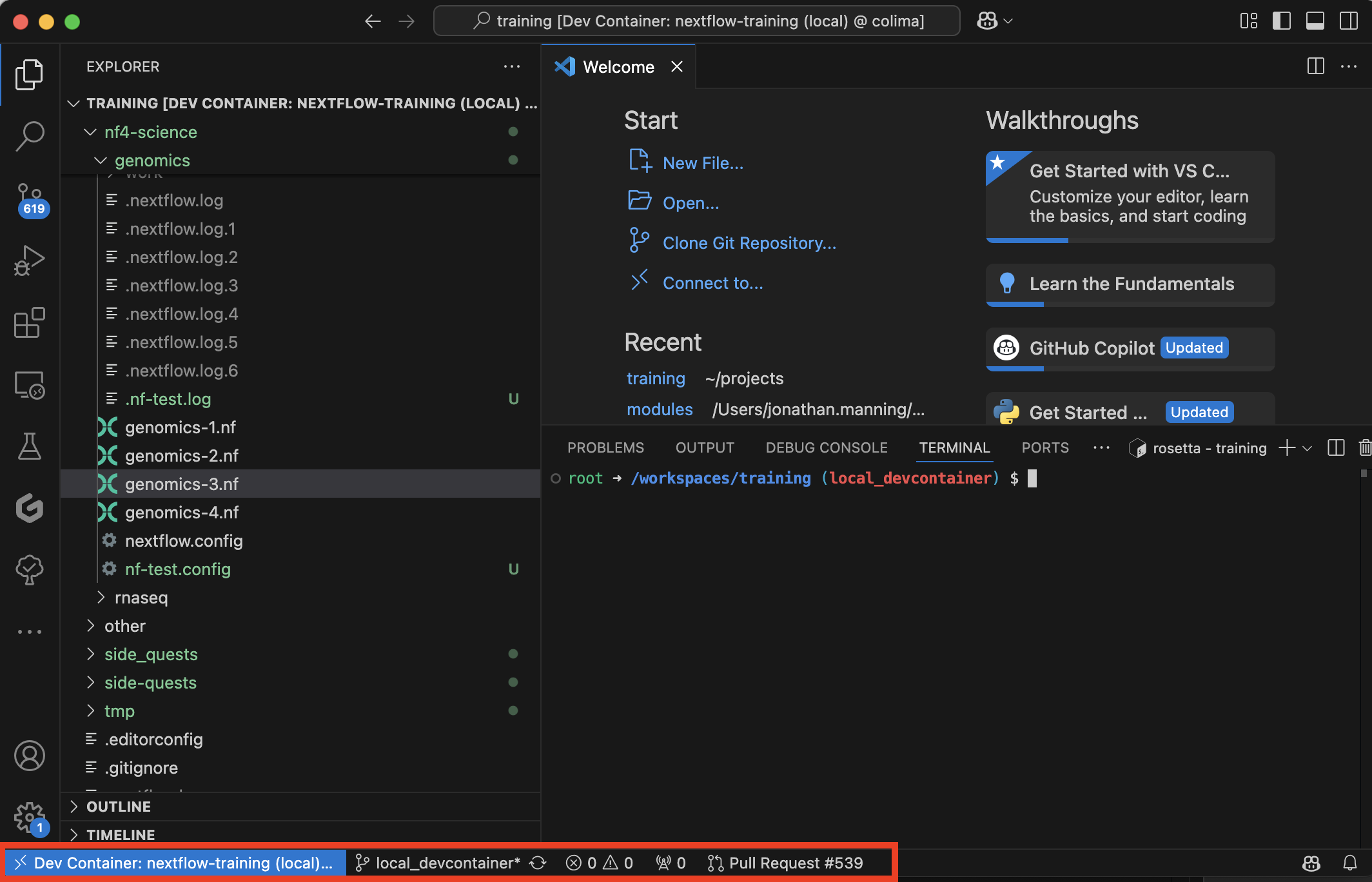Open the Accounts icon
The width and height of the screenshot is (1372, 882).
click(x=30, y=756)
